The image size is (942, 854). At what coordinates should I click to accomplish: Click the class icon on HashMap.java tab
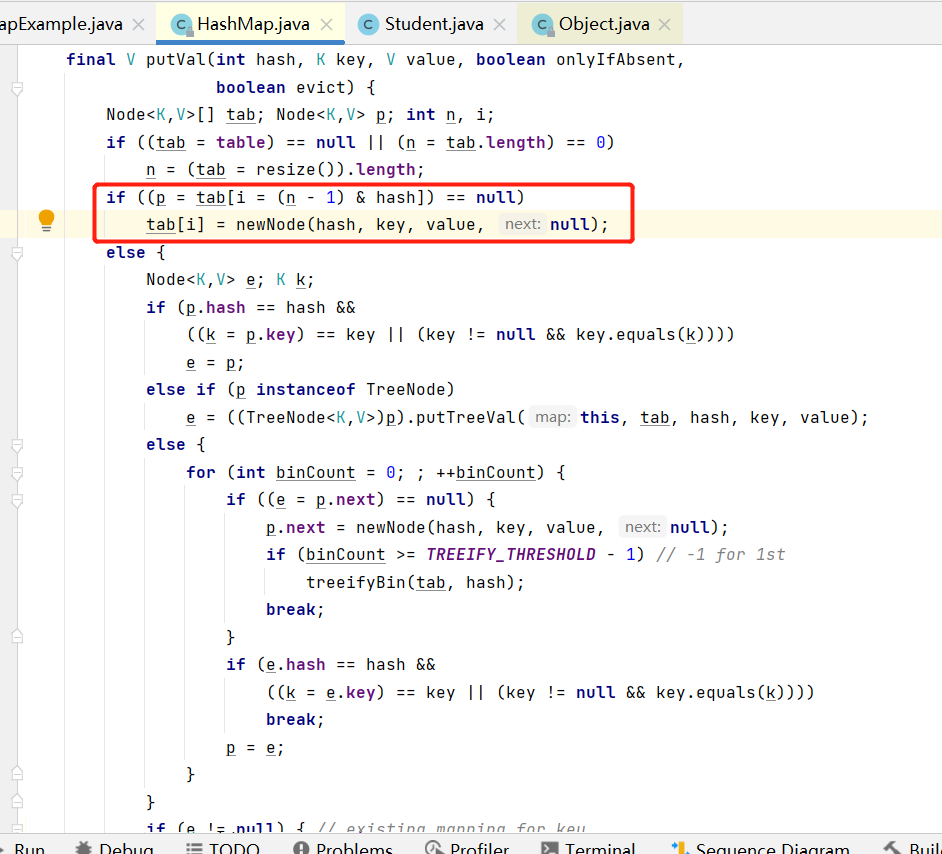[x=182, y=25]
